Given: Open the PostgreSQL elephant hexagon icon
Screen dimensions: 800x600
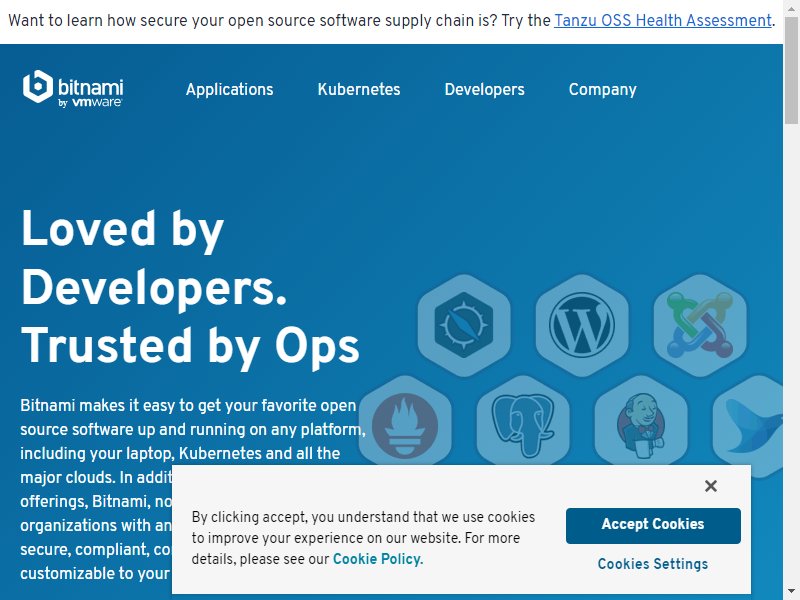Looking at the screenshot, I should [x=523, y=420].
